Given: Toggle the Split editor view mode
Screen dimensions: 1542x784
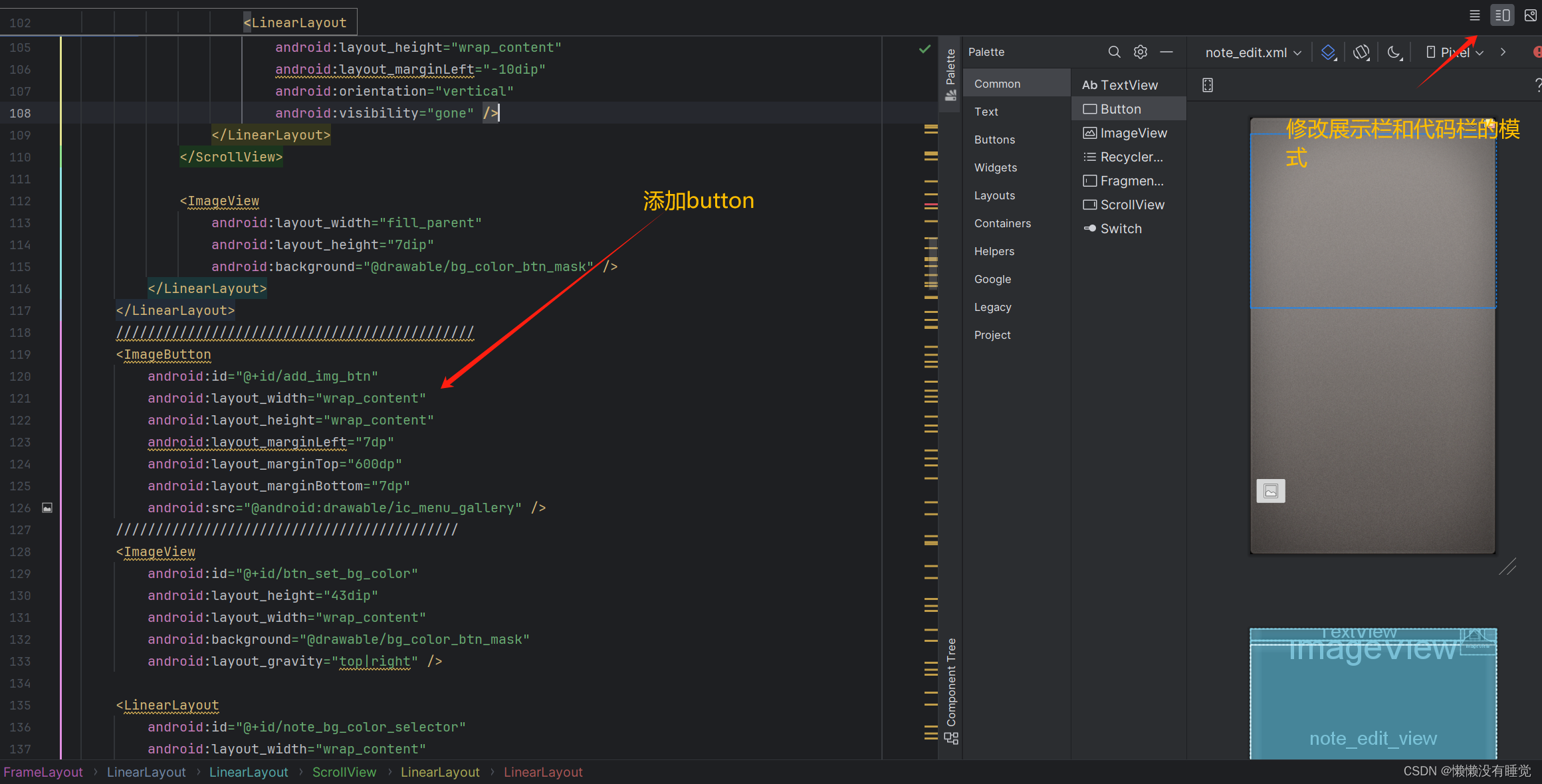Looking at the screenshot, I should click(1502, 15).
